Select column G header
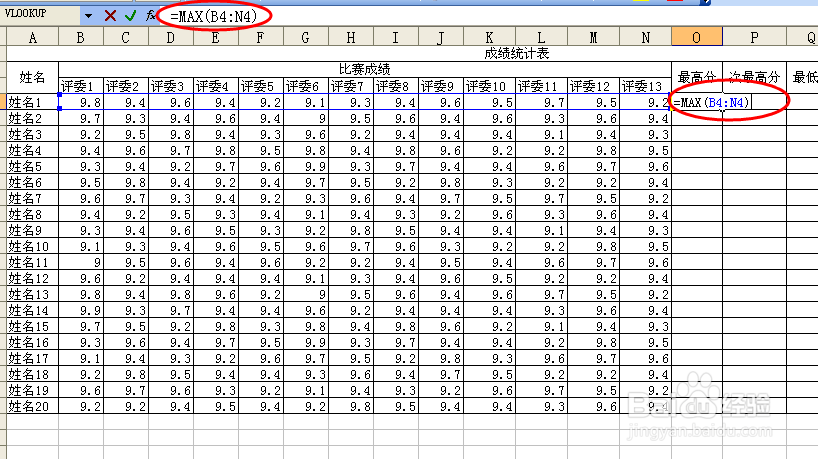This screenshot has width=818, height=459. pyautogui.click(x=305, y=37)
